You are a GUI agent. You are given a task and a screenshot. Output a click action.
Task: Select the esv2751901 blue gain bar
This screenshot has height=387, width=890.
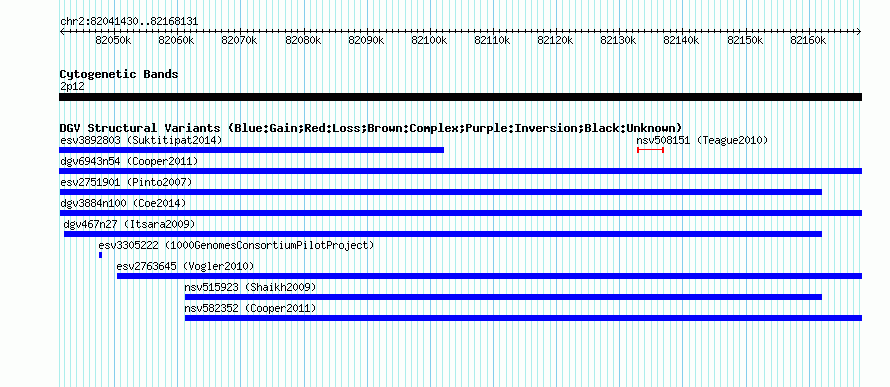pos(440,192)
